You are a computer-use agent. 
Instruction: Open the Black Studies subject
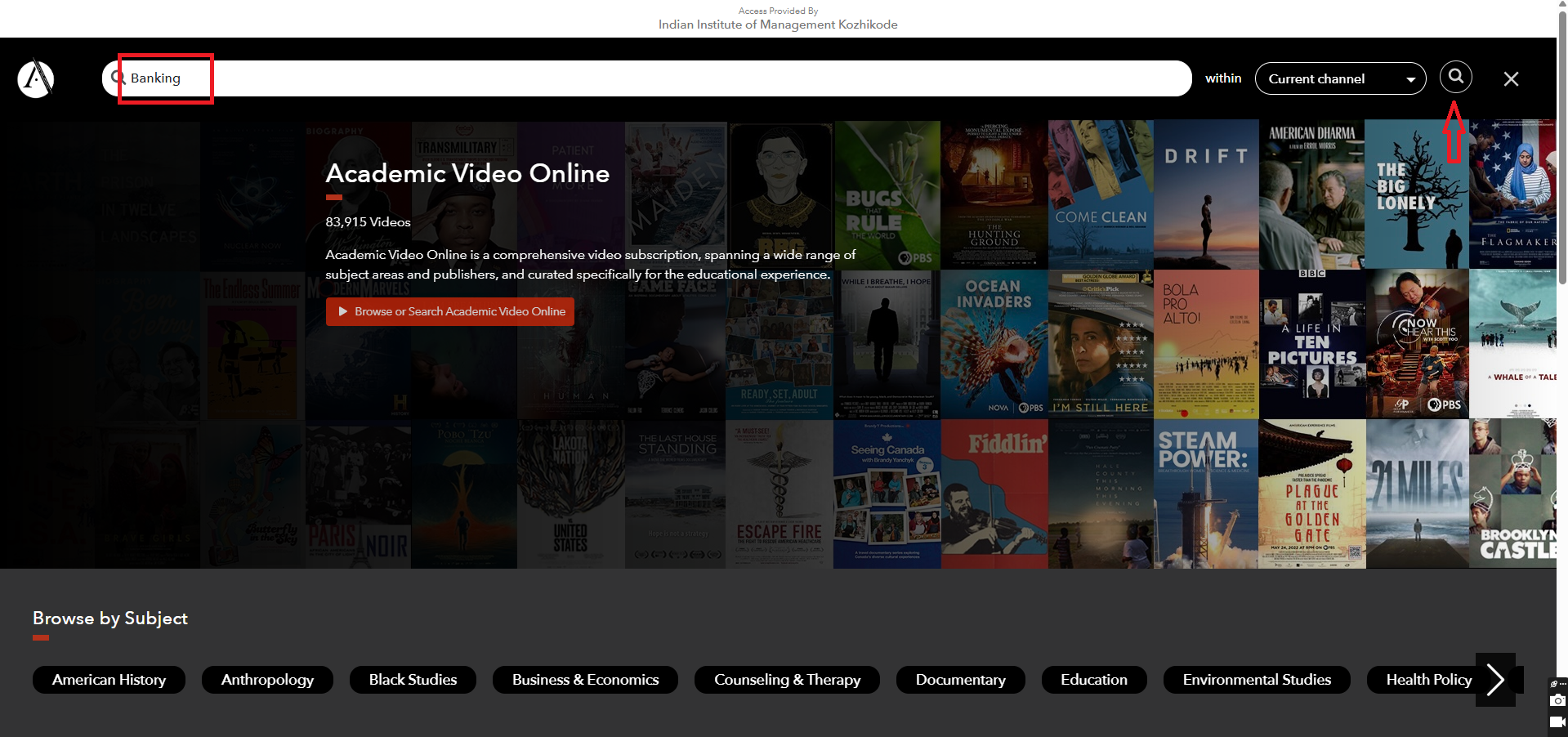413,680
